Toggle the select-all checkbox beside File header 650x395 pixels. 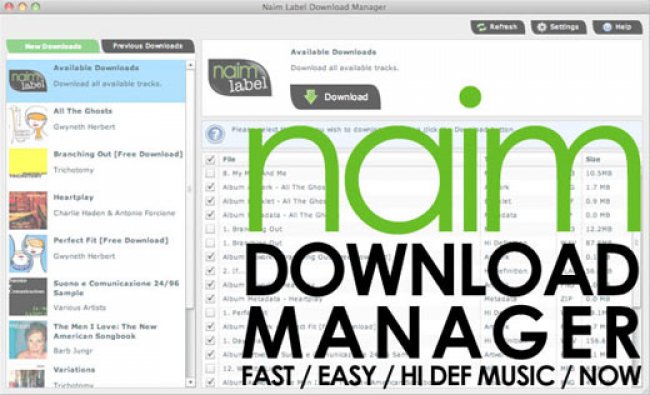click(x=211, y=159)
